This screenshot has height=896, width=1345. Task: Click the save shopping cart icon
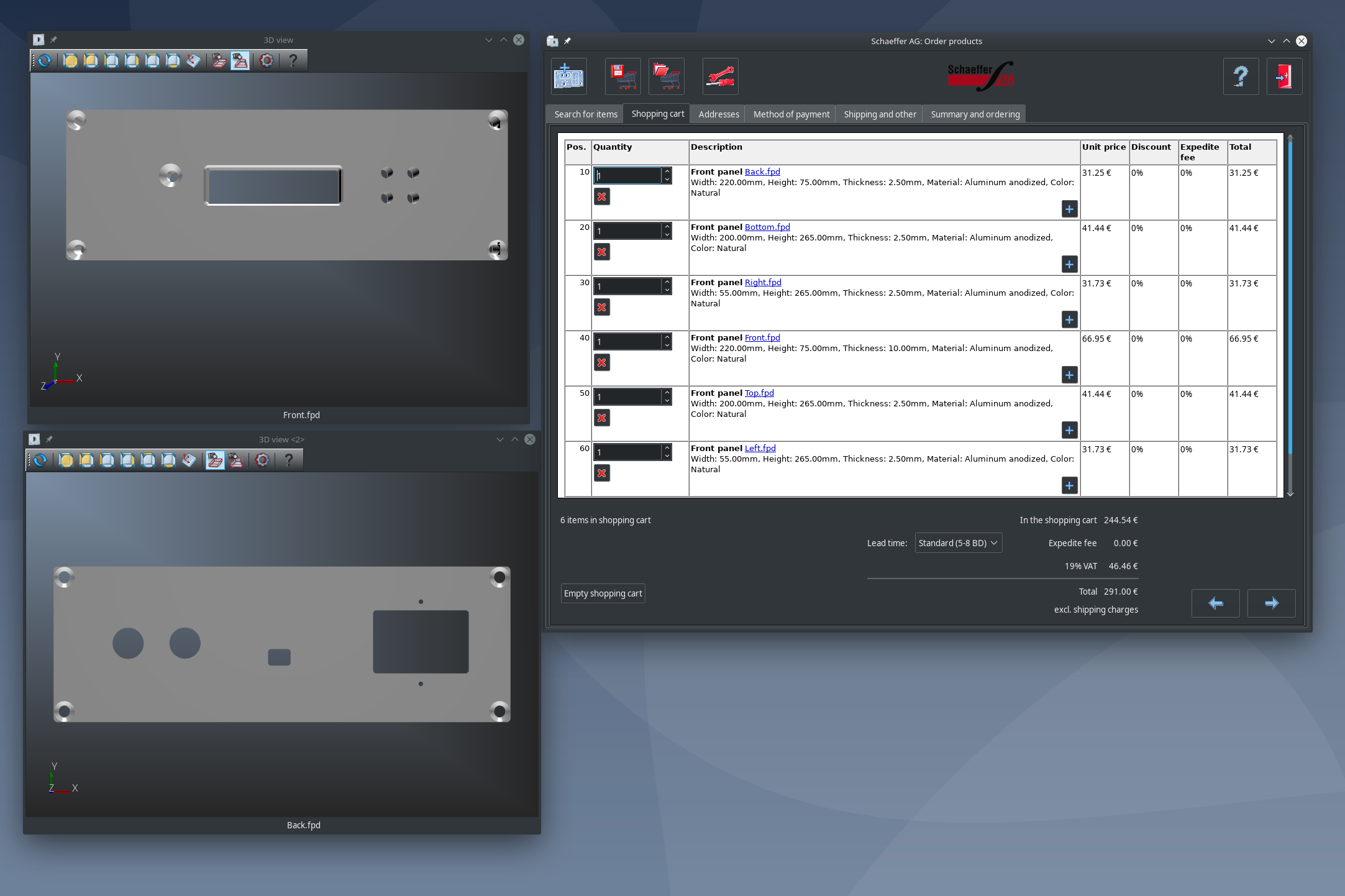point(623,76)
